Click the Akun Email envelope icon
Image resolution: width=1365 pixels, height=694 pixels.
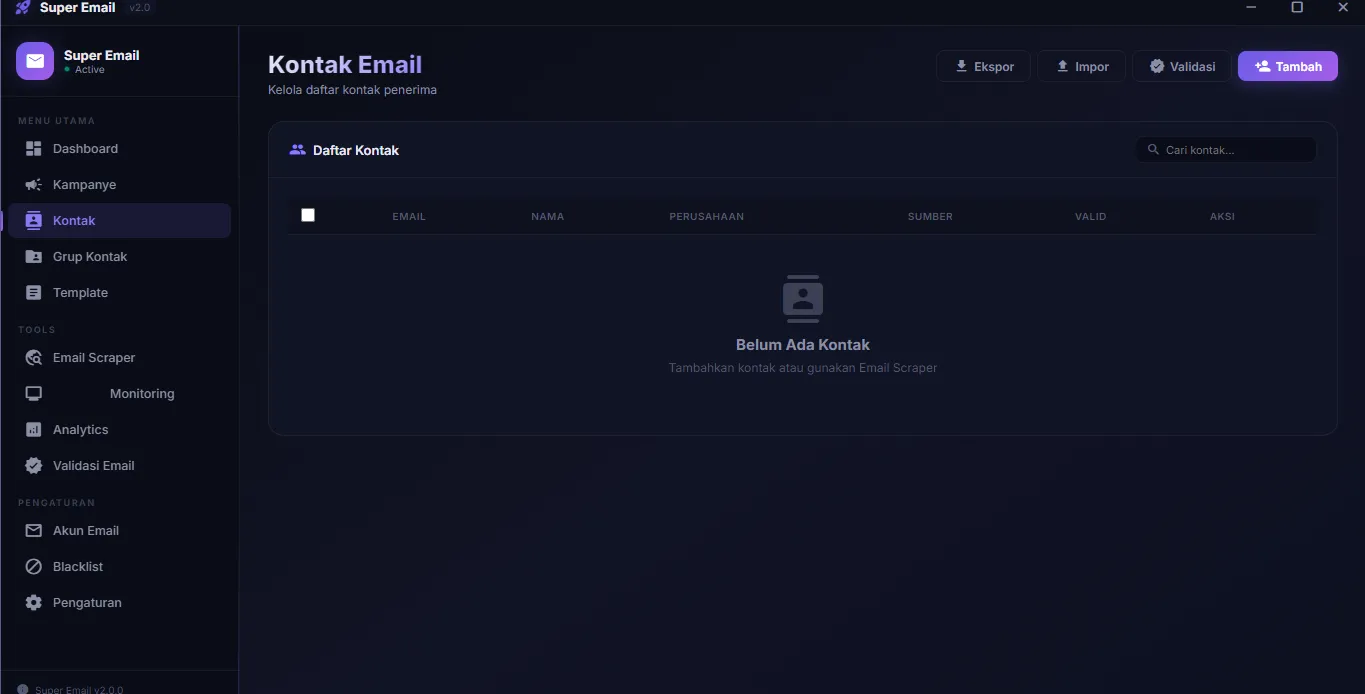(34, 531)
